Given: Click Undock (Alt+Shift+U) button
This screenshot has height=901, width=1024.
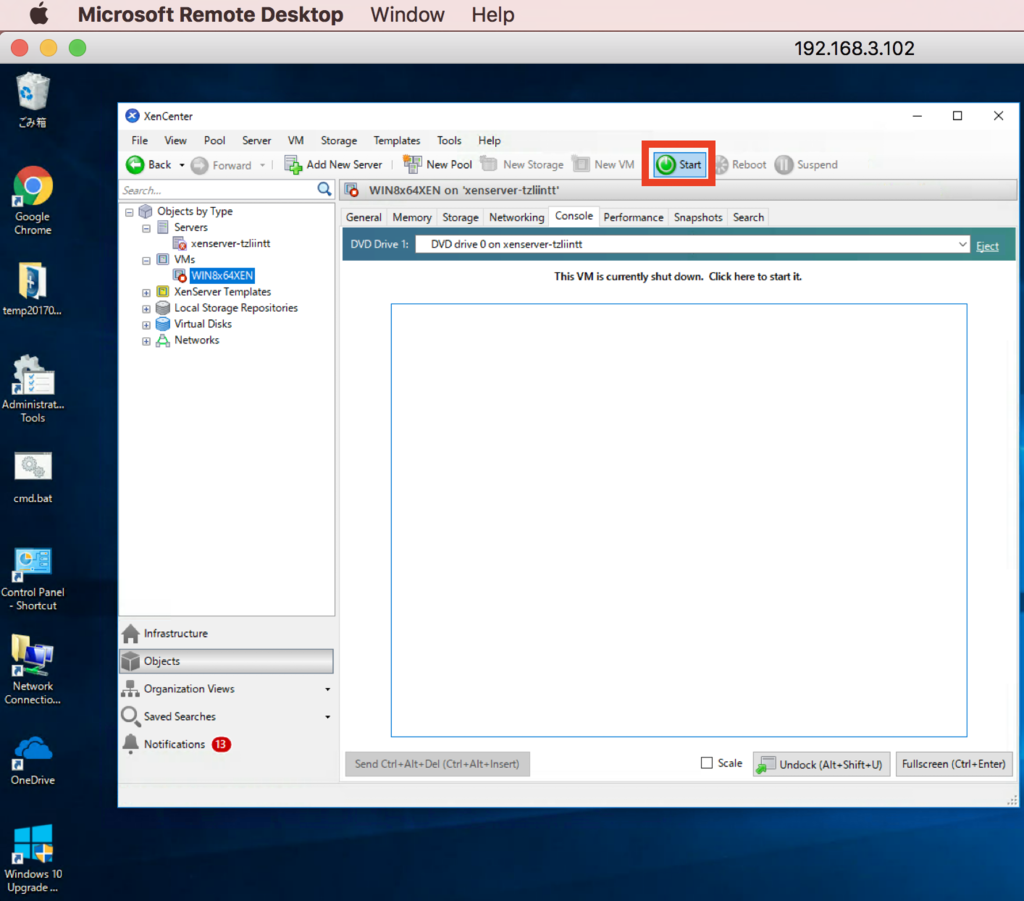Looking at the screenshot, I should tap(820, 764).
